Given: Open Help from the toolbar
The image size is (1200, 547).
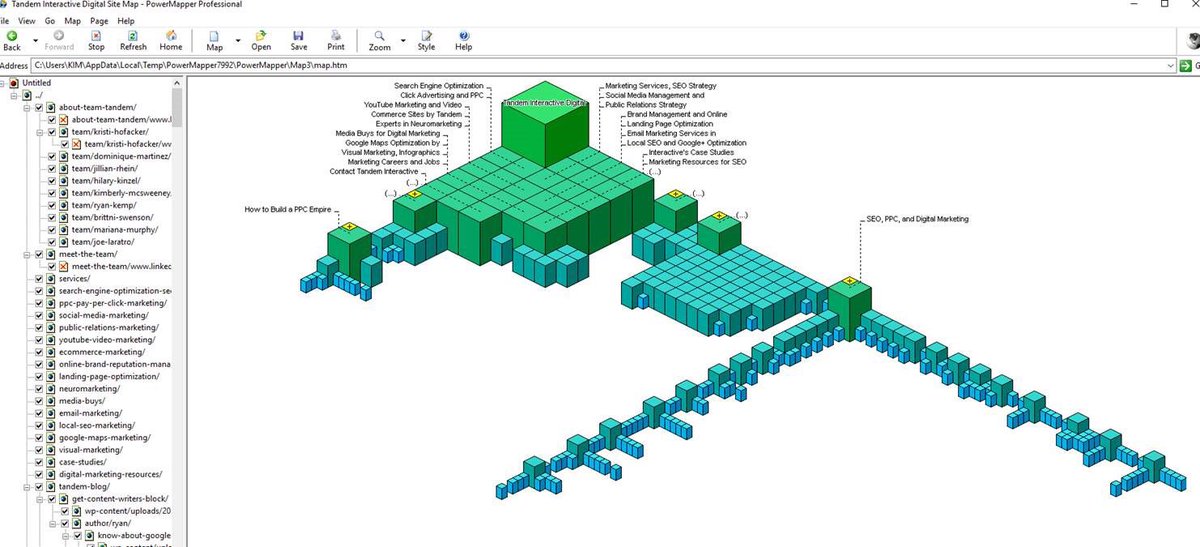Looking at the screenshot, I should tap(464, 36).
